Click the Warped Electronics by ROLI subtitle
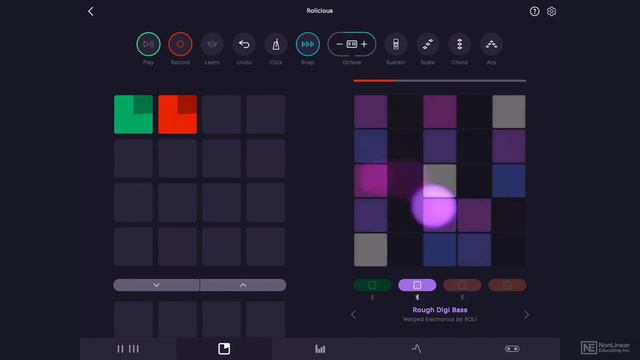This screenshot has height=360, width=640. pos(440,319)
